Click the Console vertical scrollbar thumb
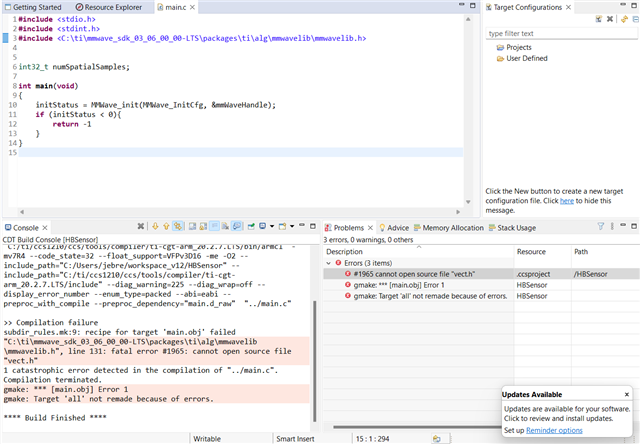Viewport: 640px width, 444px height. tap(315, 361)
